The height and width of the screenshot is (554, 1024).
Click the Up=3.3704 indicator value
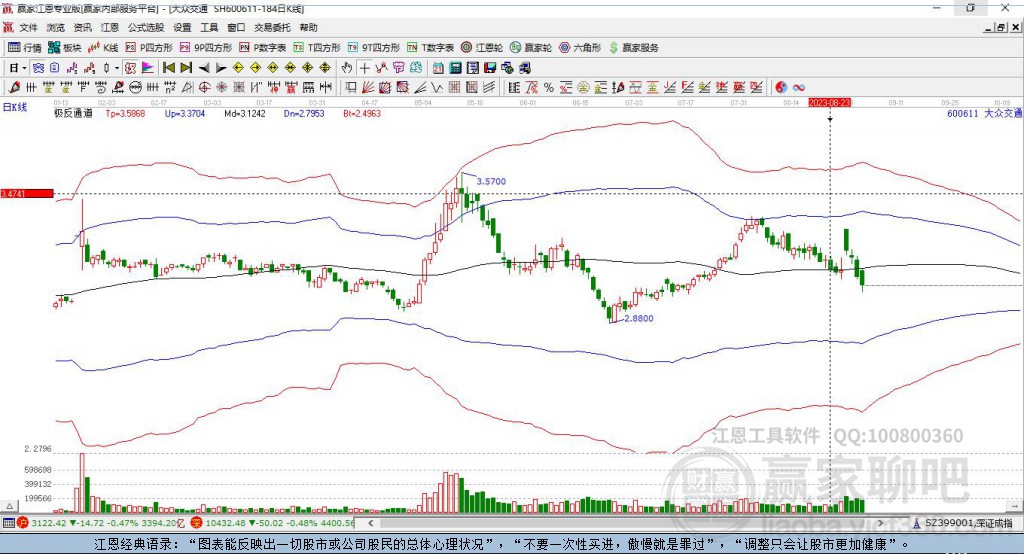click(x=185, y=113)
